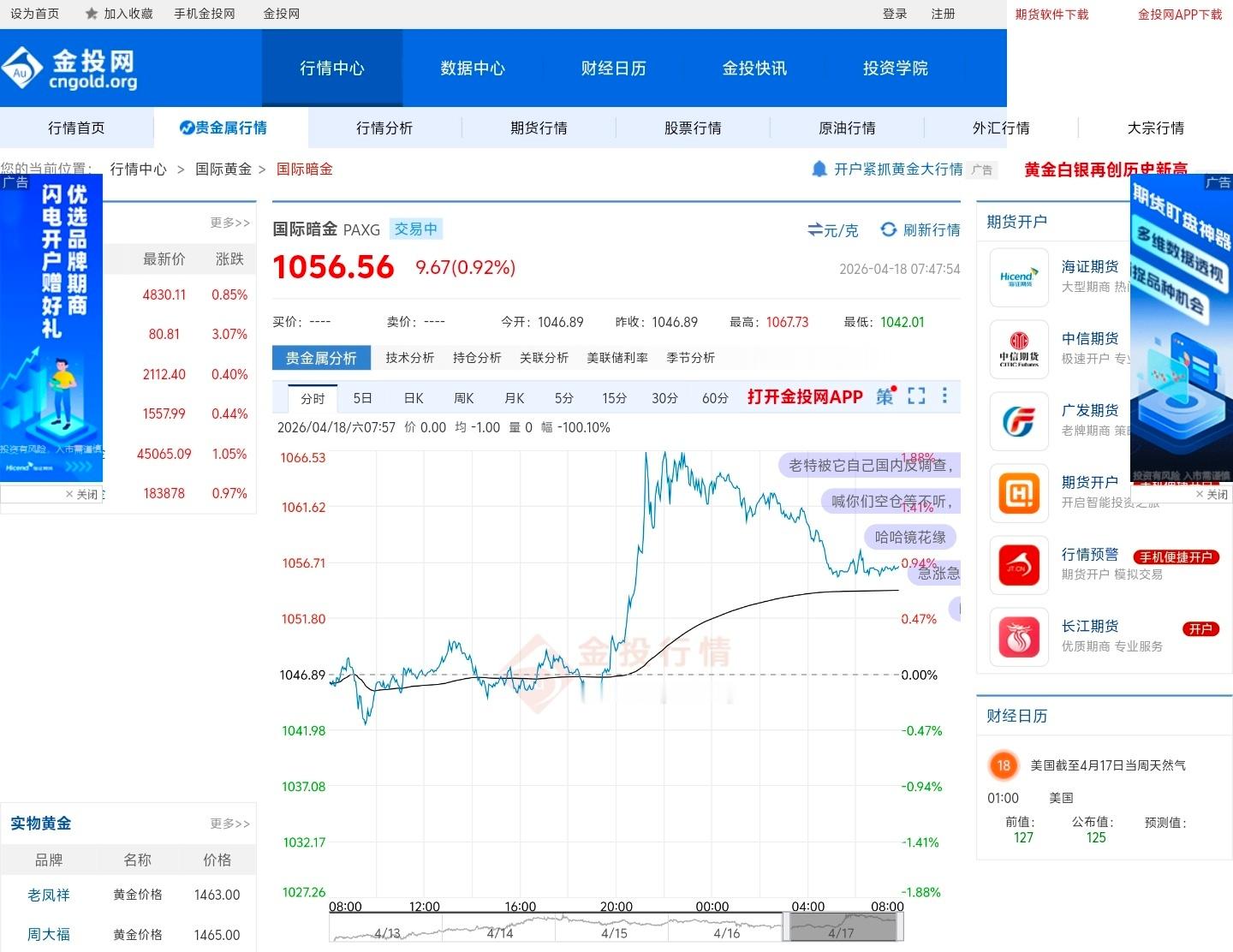This screenshot has width=1233, height=952.
Task: Switch chart period to 日K
Action: point(413,398)
